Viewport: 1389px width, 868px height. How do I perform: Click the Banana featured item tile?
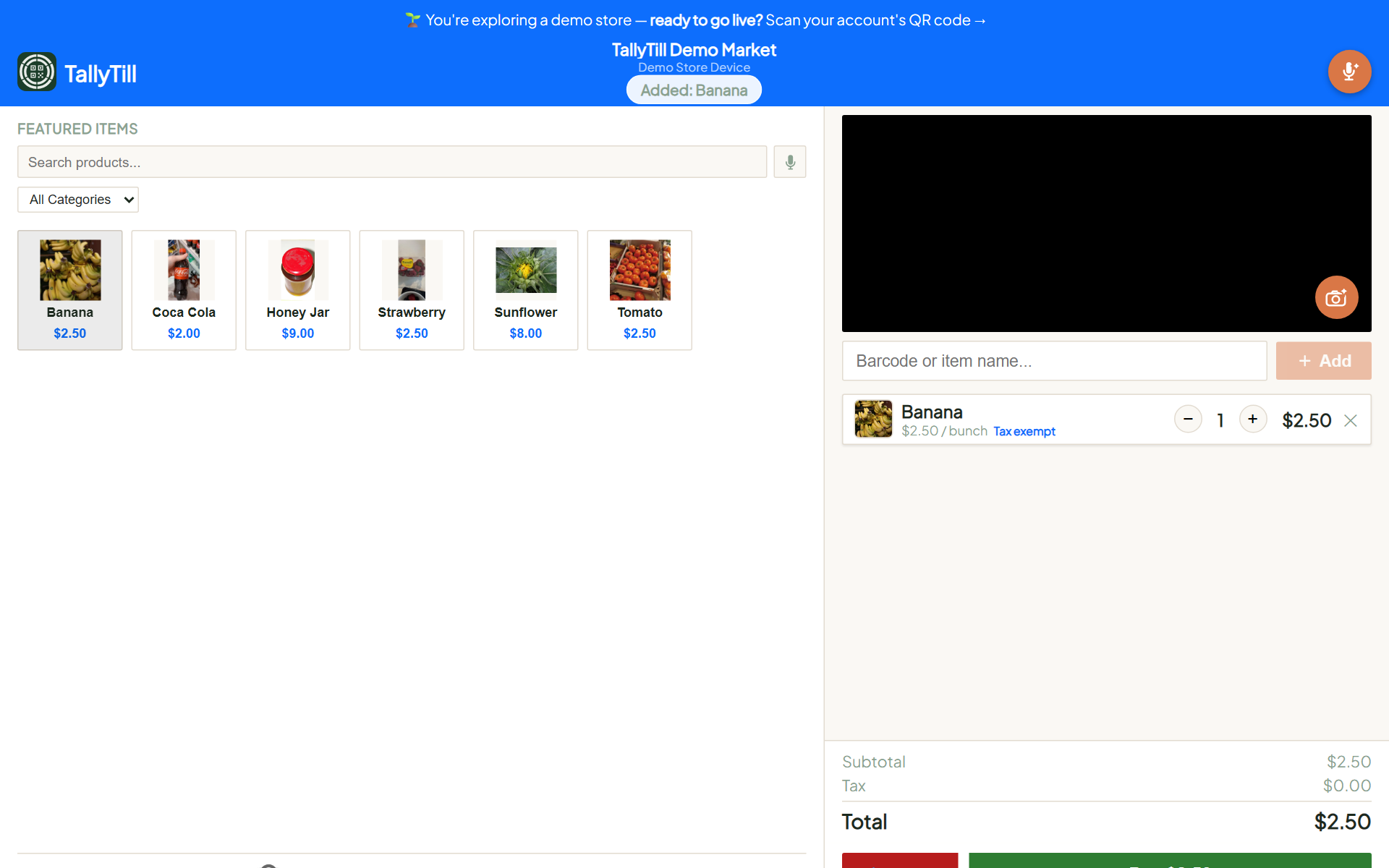click(70, 290)
